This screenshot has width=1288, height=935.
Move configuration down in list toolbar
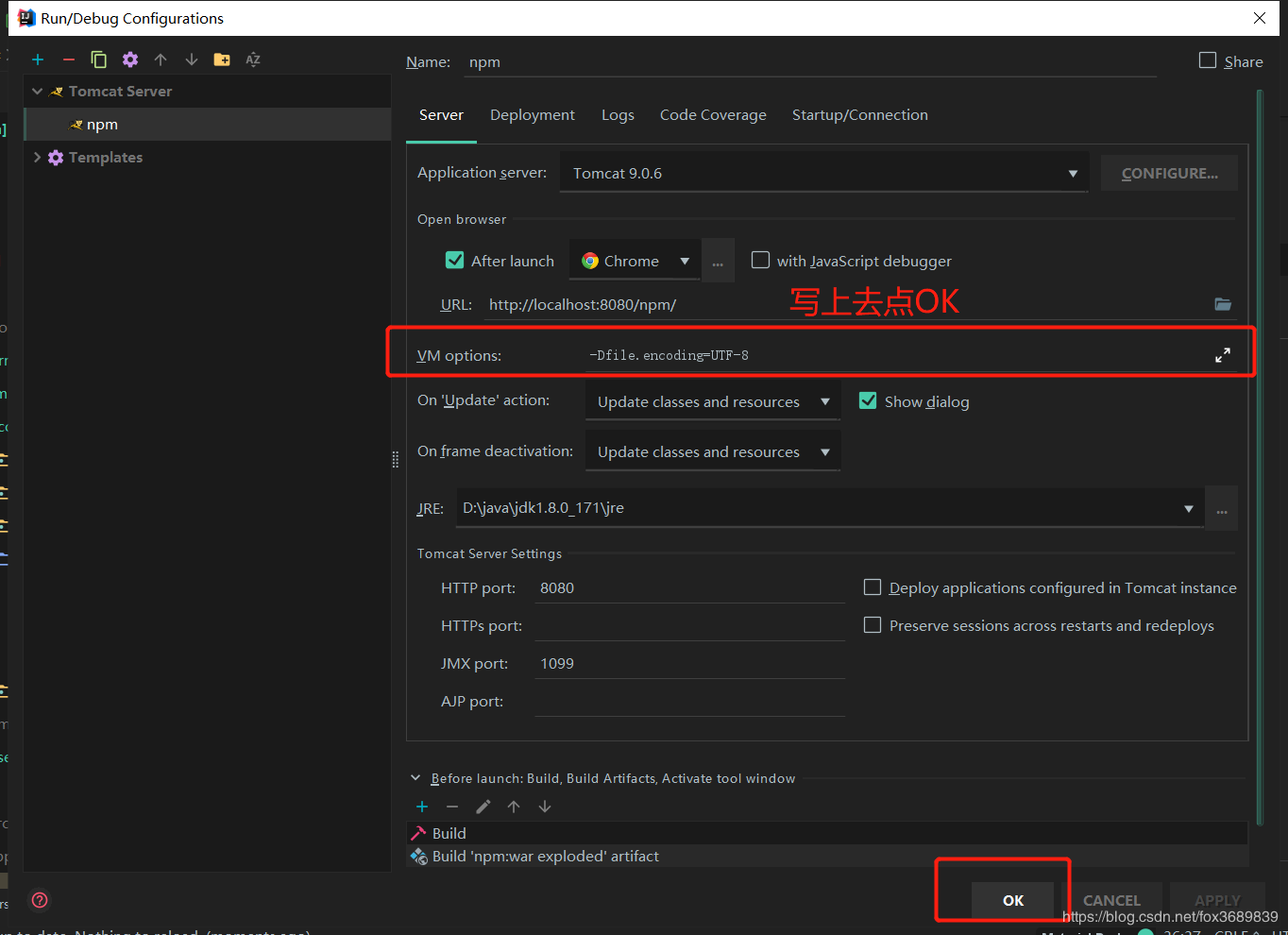point(192,59)
